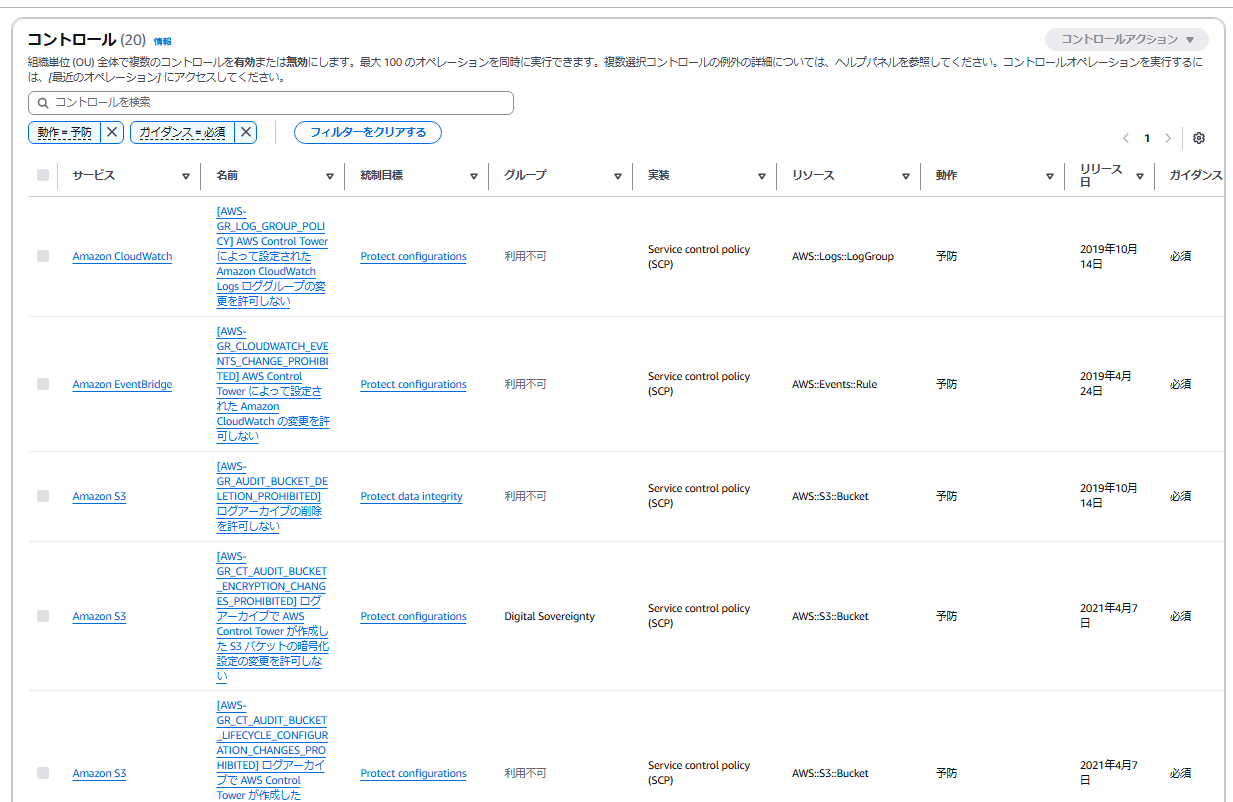Screen dimensions: 1233x802
Task: Sort by グループ column arrow
Action: click(x=618, y=176)
